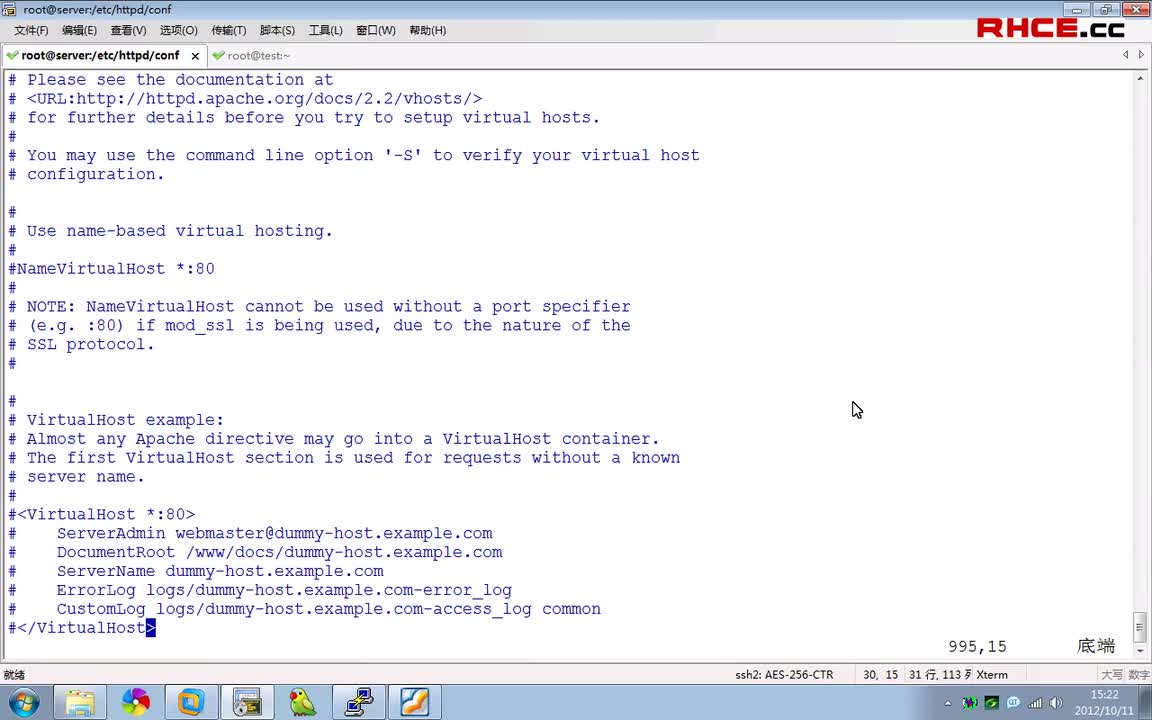The height and width of the screenshot is (720, 1152).
Task: Click the '# SSL protocol.' comment line
Action: [x=81, y=345]
